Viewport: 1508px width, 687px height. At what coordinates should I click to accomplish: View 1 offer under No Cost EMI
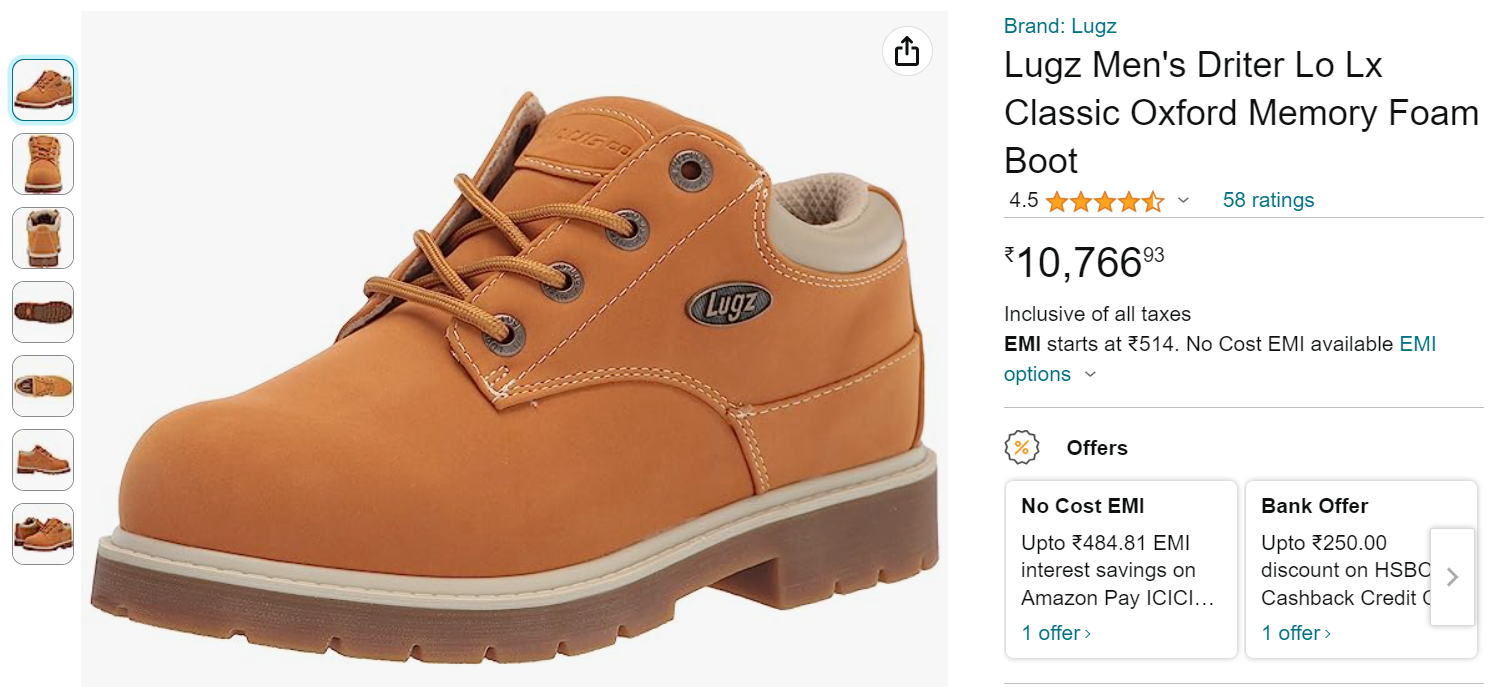click(1056, 633)
